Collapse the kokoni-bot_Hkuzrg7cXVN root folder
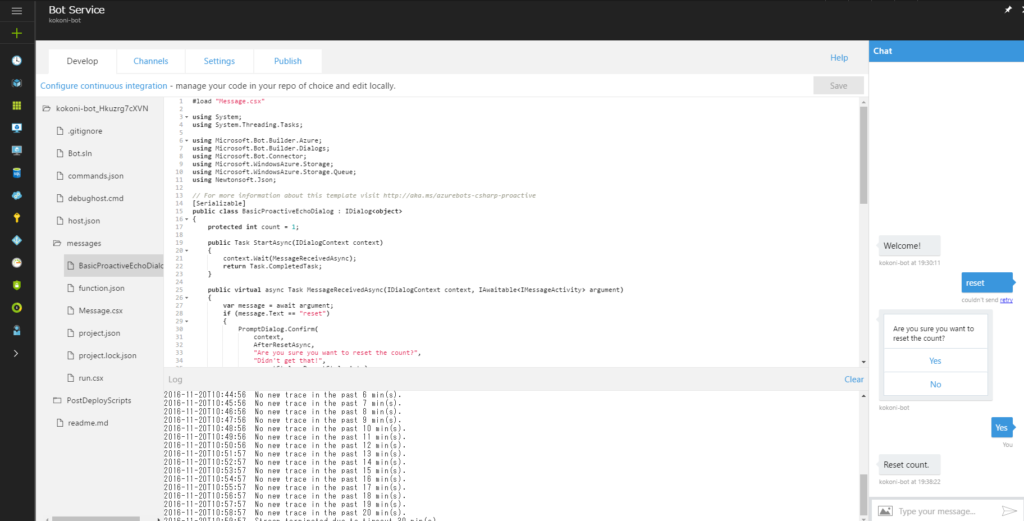This screenshot has width=1024, height=521. pyautogui.click(x=46, y=108)
